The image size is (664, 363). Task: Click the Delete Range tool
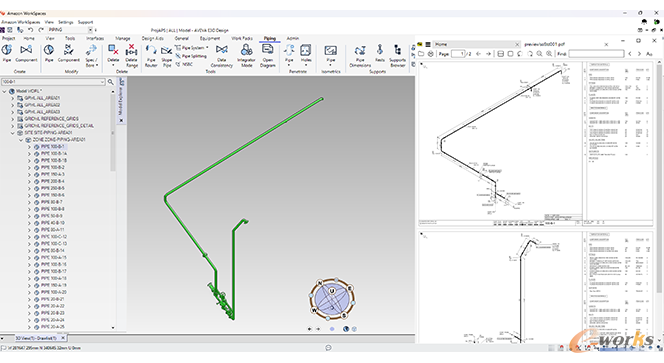tap(131, 56)
